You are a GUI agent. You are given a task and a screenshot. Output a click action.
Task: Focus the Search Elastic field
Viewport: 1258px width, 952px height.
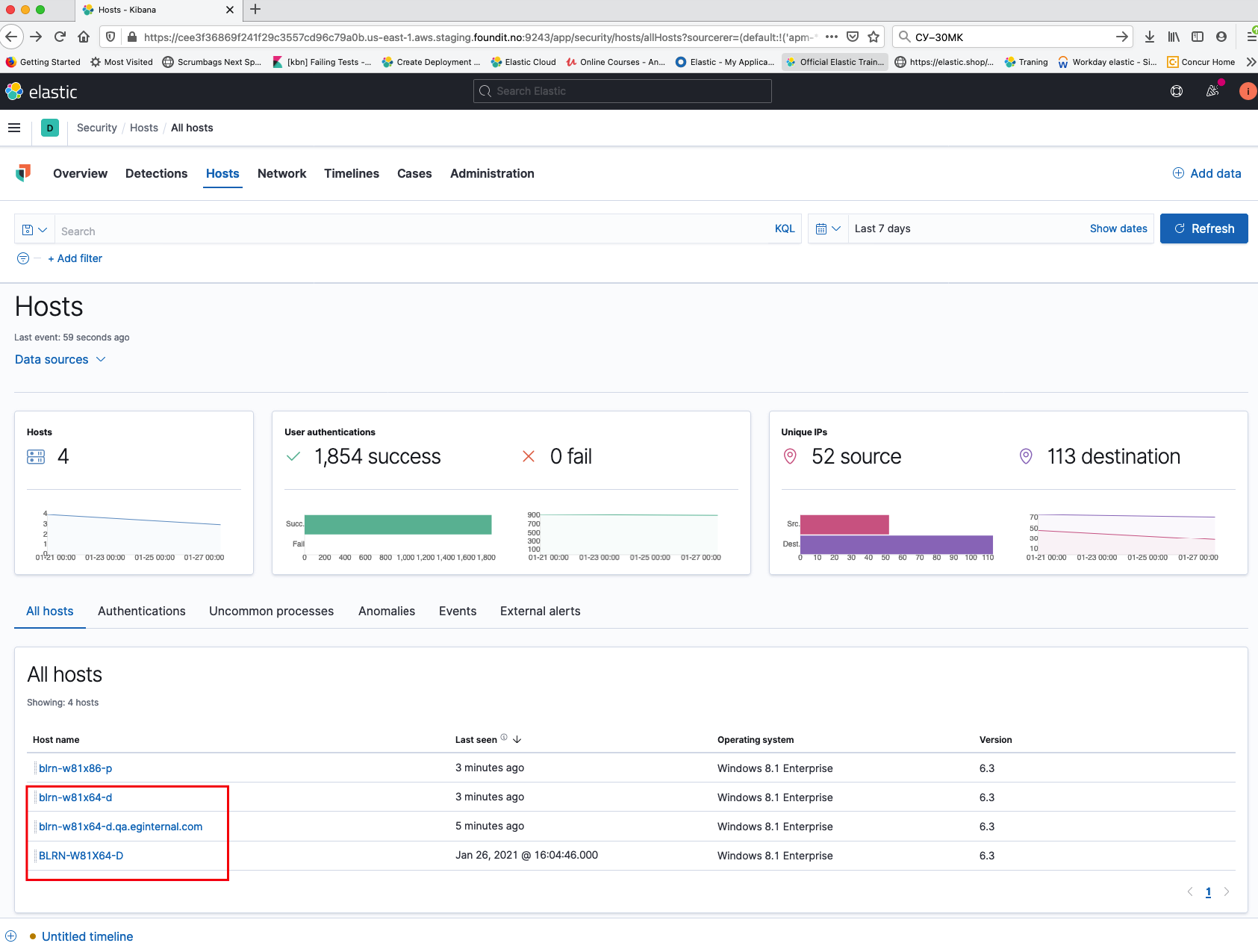(x=623, y=91)
